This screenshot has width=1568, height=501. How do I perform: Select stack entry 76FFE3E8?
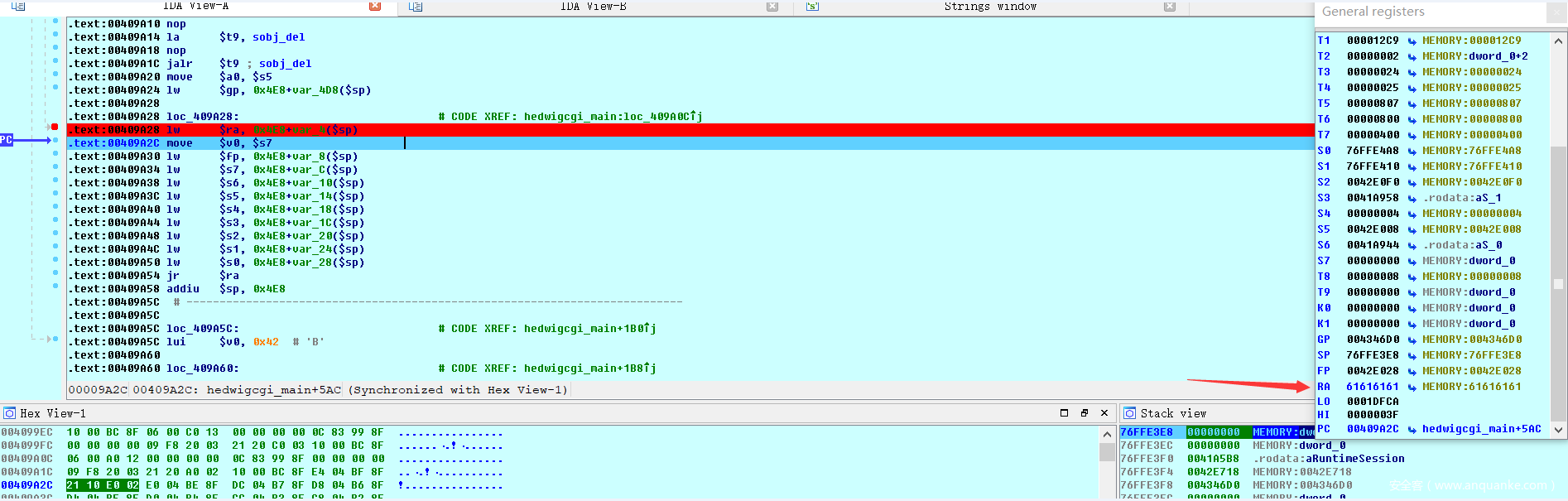(1147, 432)
